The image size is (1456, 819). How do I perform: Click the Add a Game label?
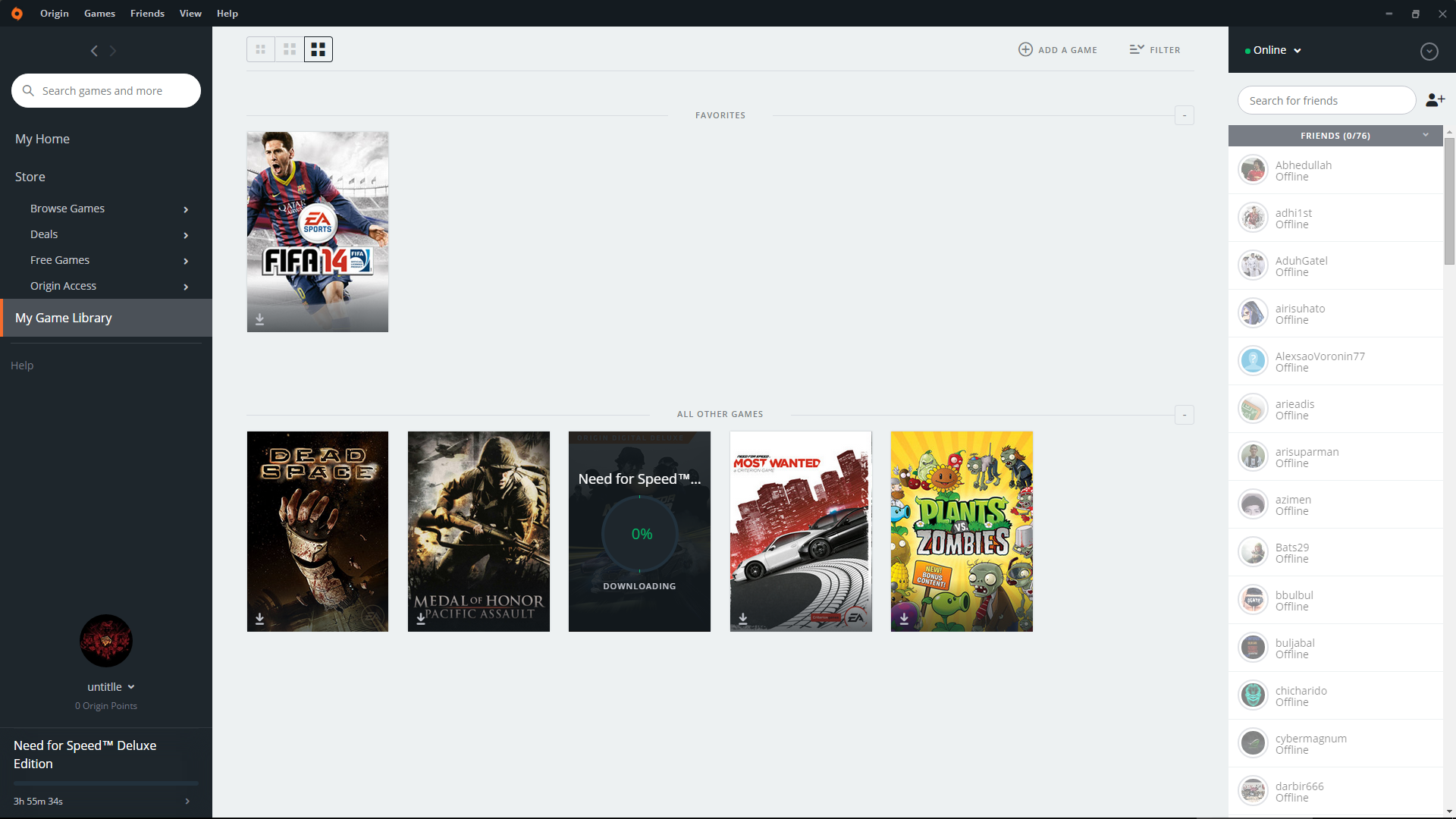1068,50
